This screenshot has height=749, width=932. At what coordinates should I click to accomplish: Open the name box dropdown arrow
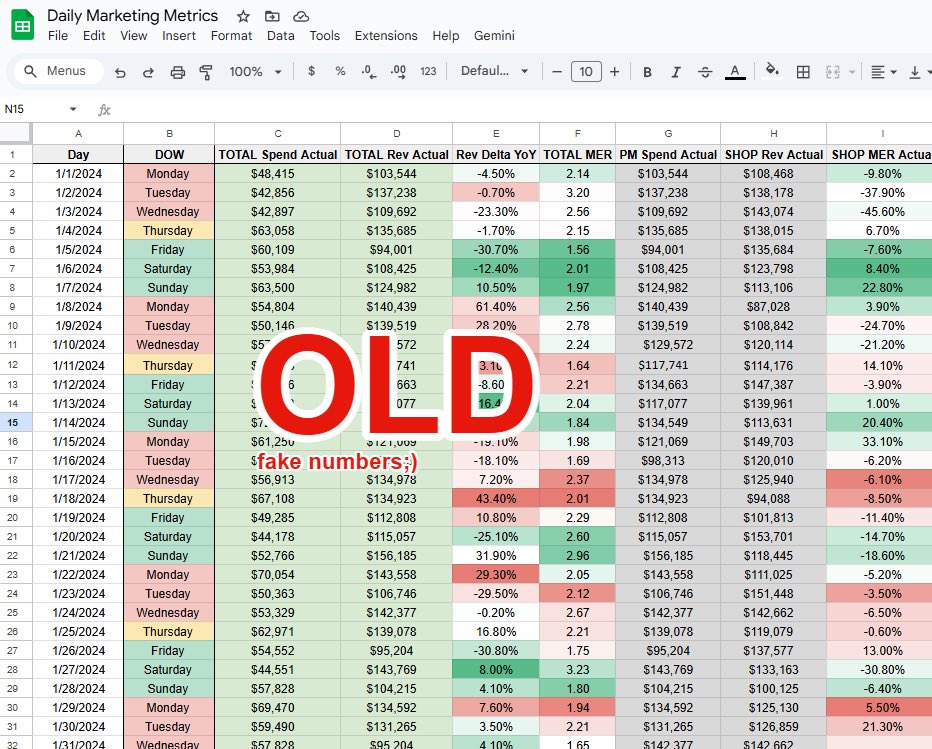[73, 109]
